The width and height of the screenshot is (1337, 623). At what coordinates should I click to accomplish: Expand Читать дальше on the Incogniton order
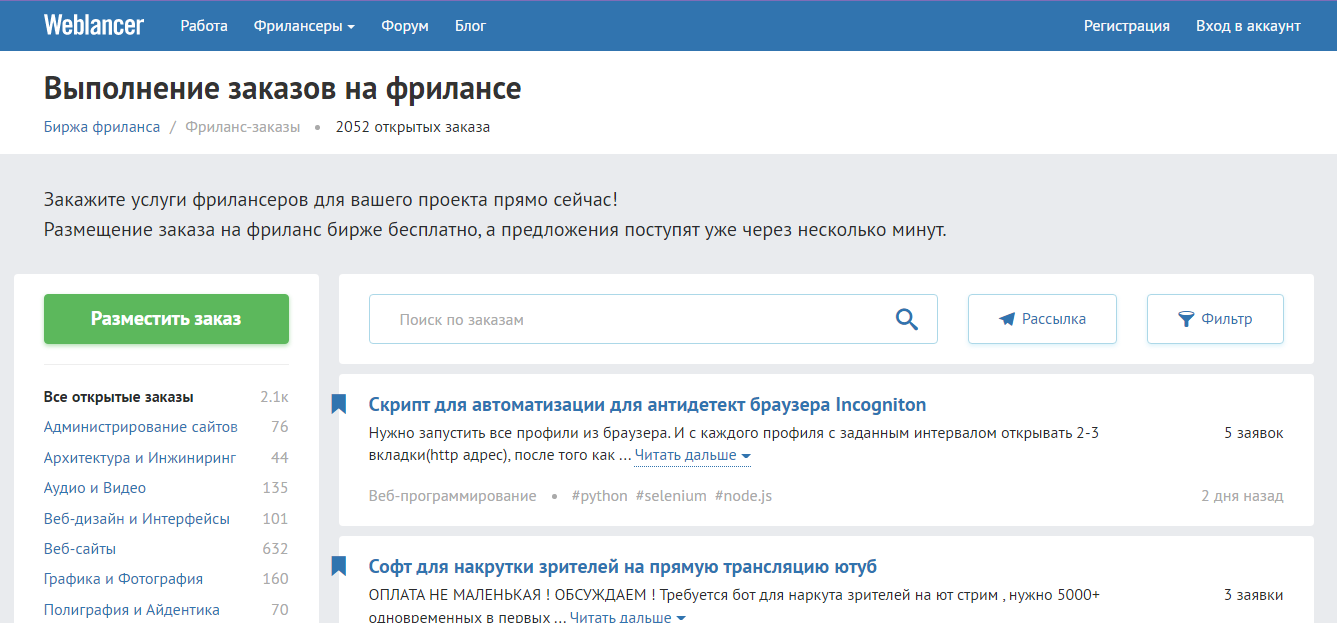pyautogui.click(x=684, y=455)
